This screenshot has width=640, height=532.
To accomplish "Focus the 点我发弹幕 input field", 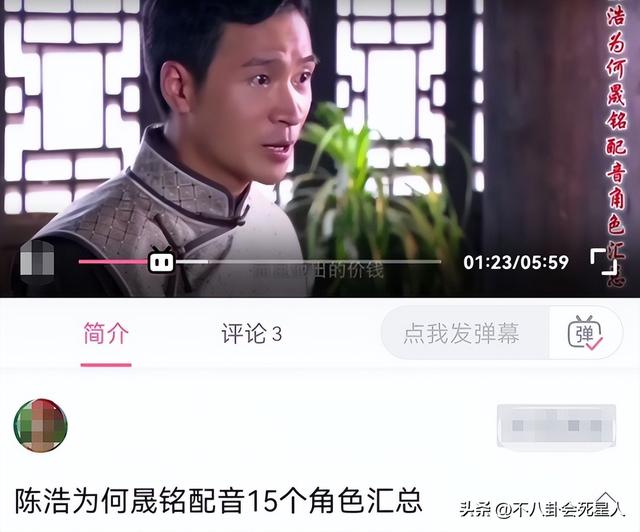I will pos(465,333).
